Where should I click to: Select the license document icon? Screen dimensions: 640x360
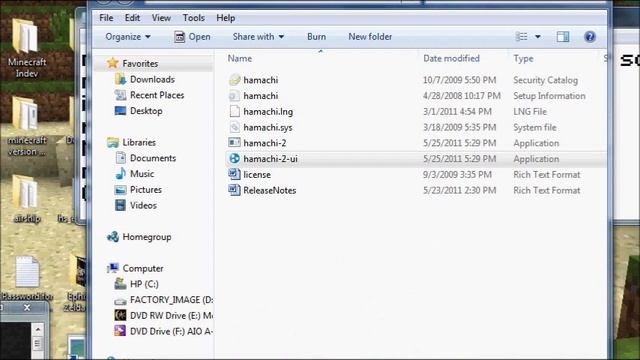click(x=234, y=174)
